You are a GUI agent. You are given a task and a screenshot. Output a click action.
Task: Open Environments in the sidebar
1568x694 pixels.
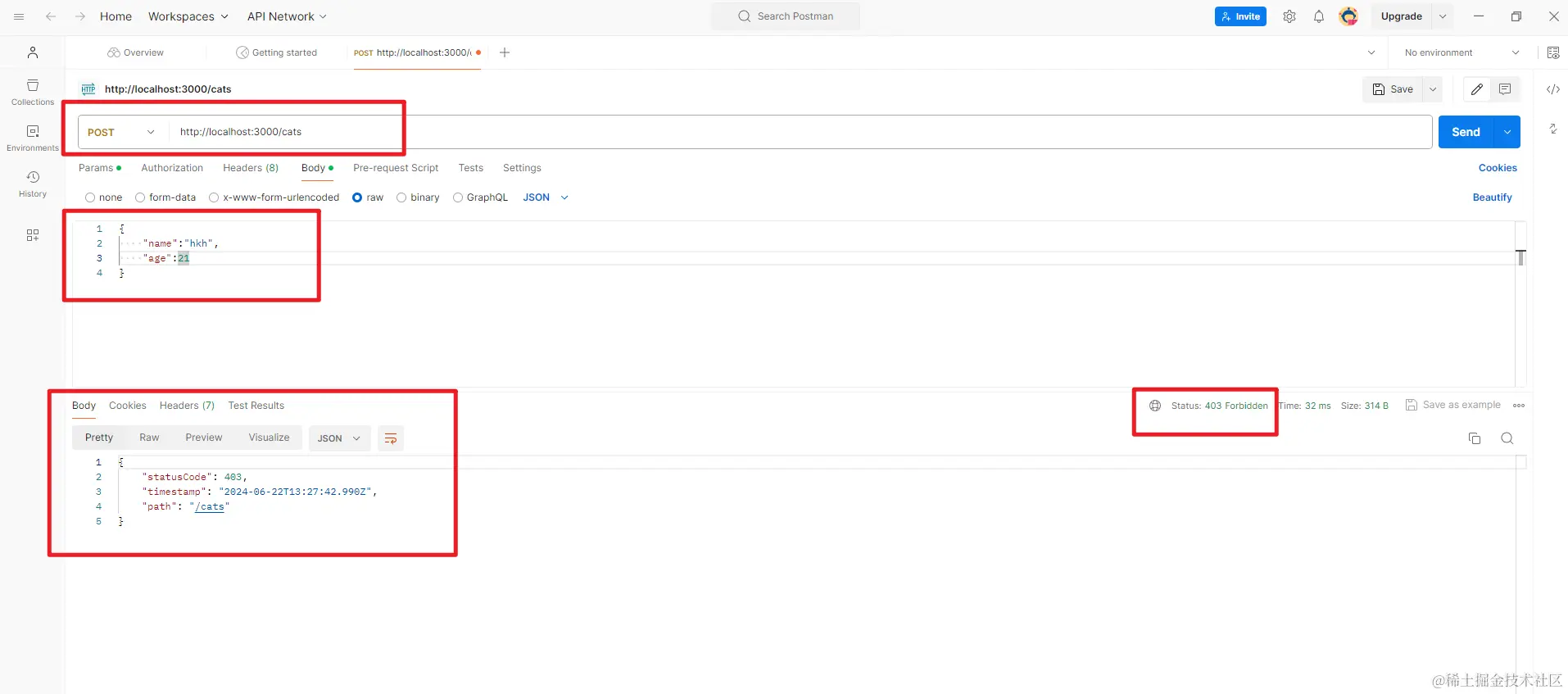click(33, 138)
